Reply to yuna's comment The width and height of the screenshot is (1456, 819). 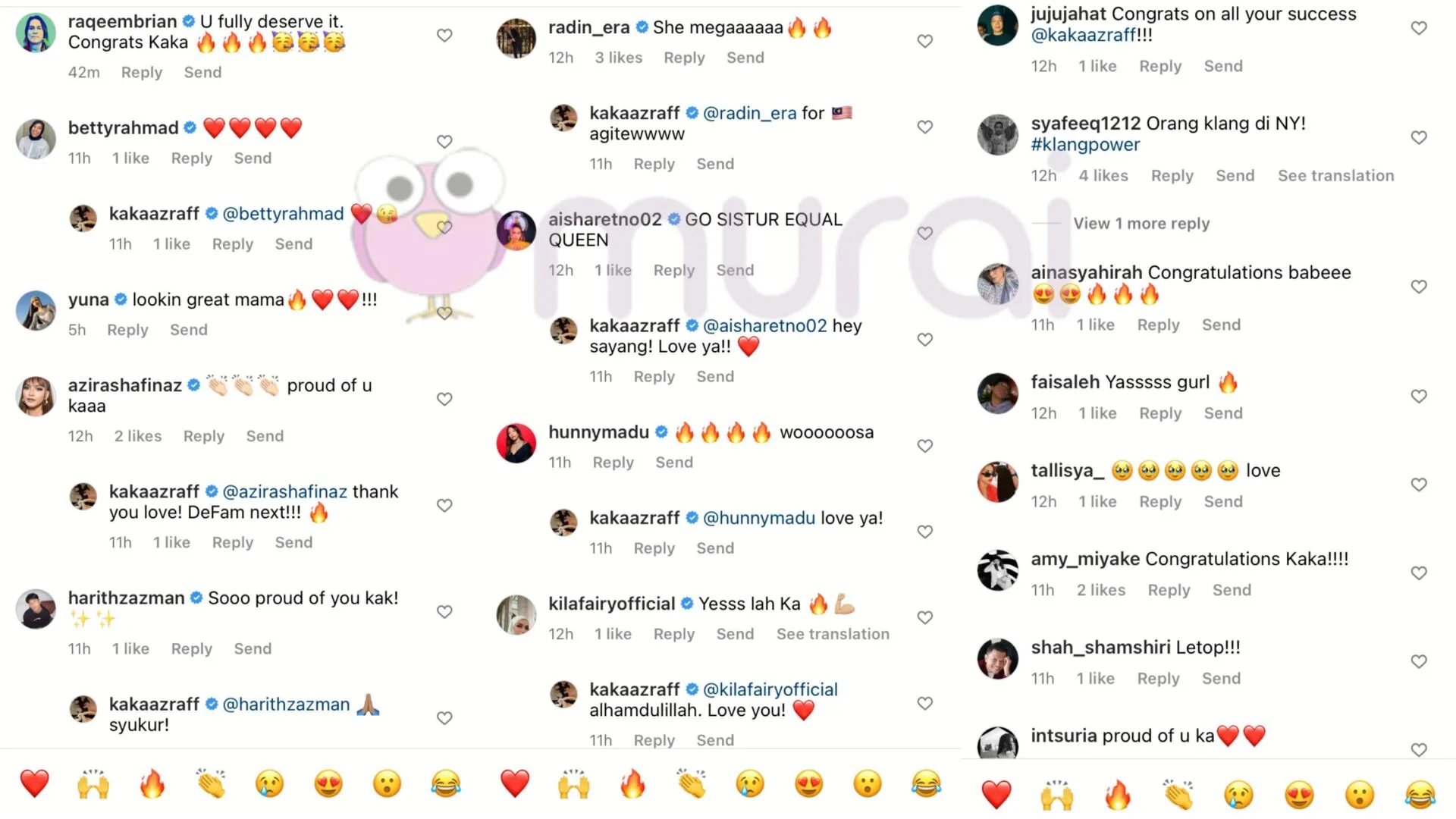(x=127, y=330)
